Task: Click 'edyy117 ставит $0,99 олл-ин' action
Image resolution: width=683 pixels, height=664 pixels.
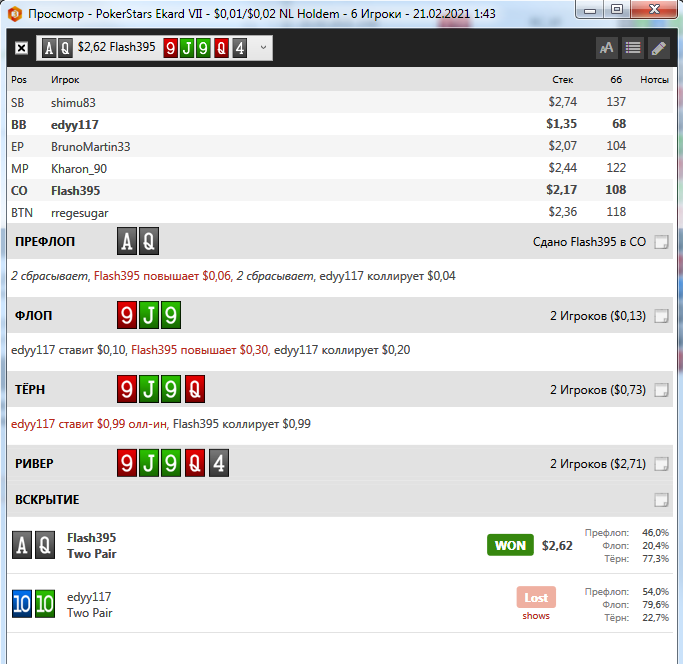Action: point(89,424)
